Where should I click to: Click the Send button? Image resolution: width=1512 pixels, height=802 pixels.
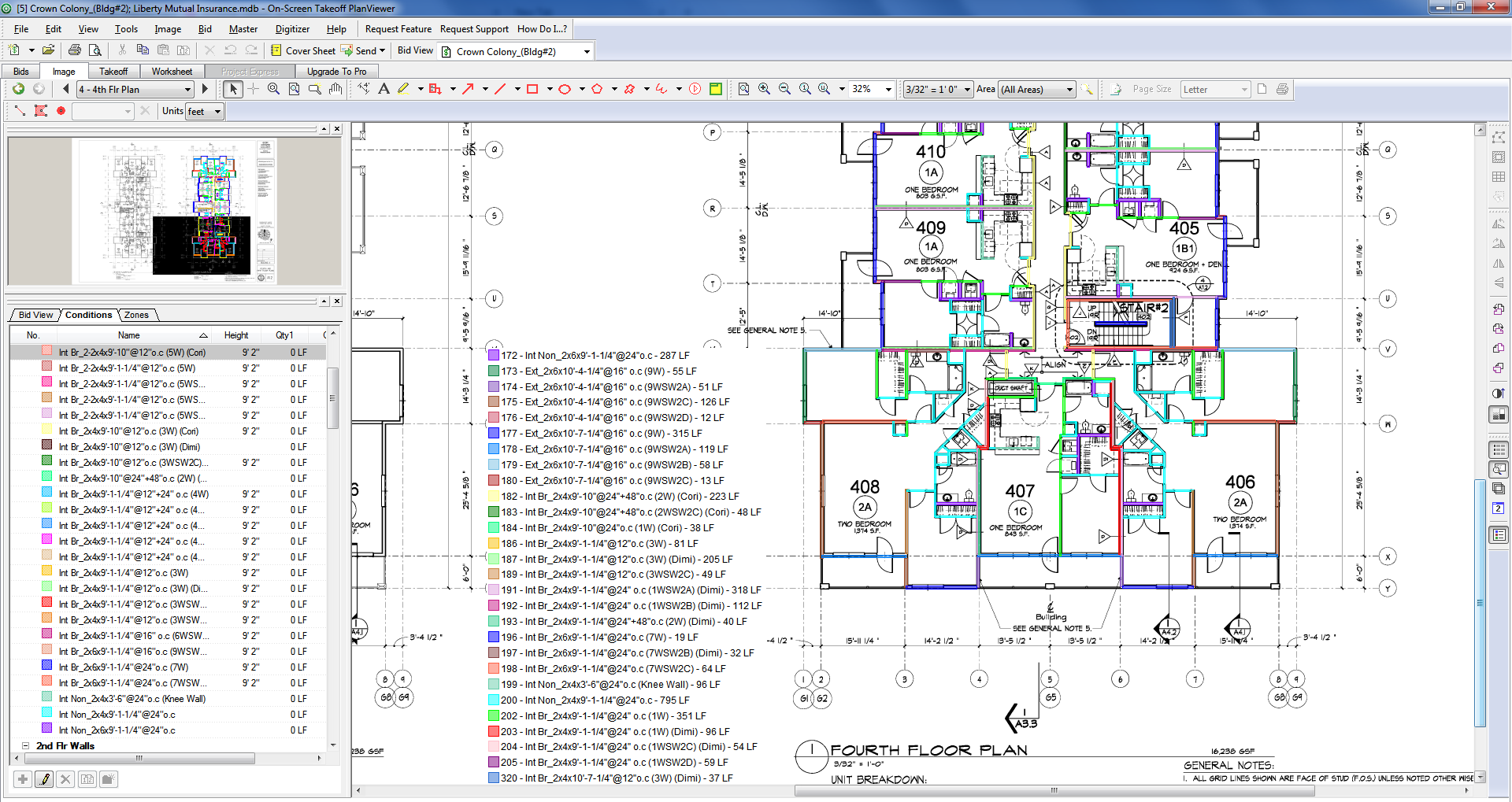(359, 50)
